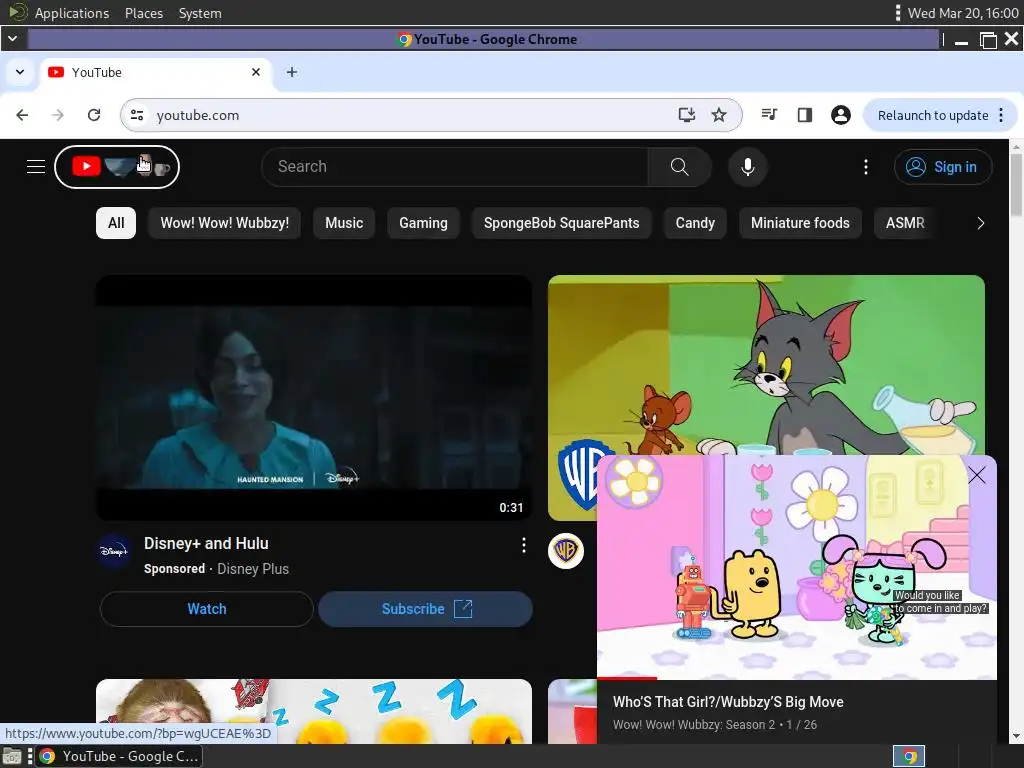Open the Applications menu
The width and height of the screenshot is (1024, 768).
(x=72, y=13)
